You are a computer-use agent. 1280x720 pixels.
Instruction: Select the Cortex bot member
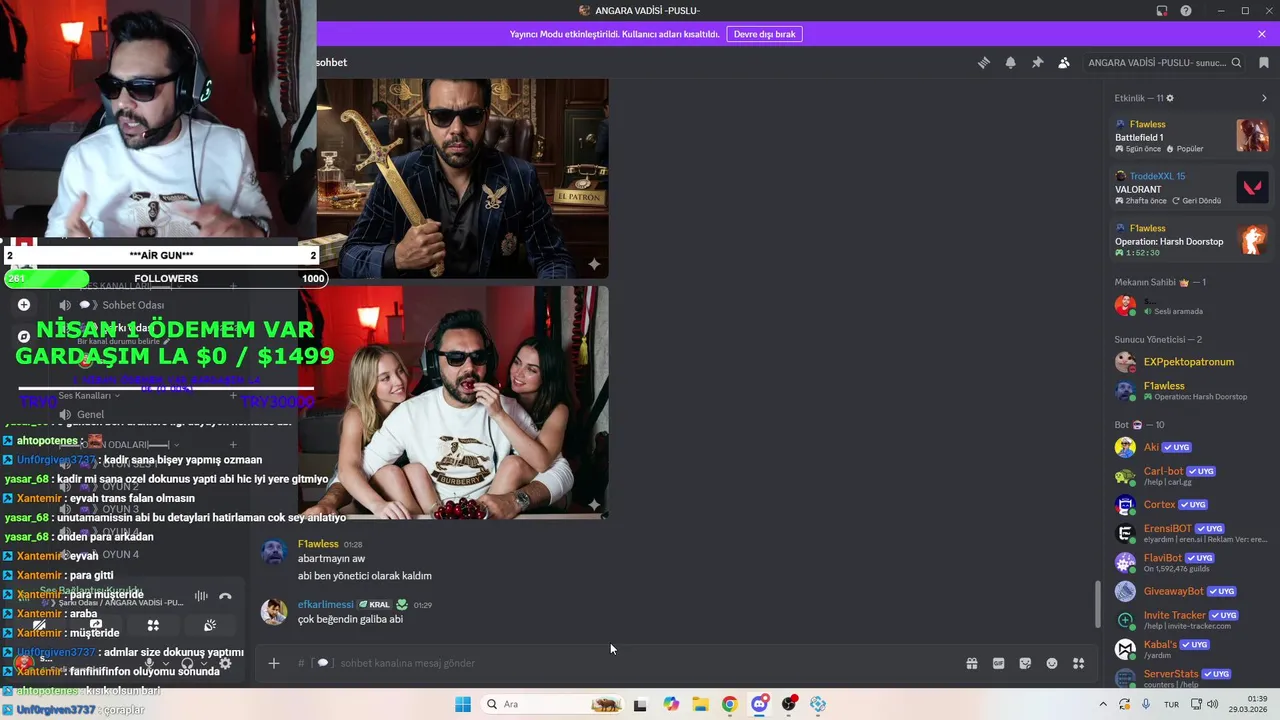(1192, 504)
